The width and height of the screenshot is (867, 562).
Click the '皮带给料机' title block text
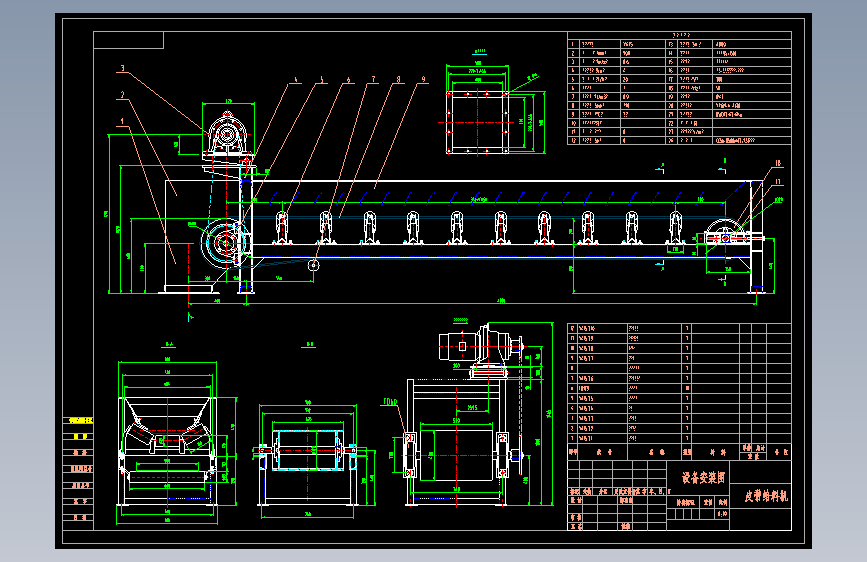click(x=766, y=496)
